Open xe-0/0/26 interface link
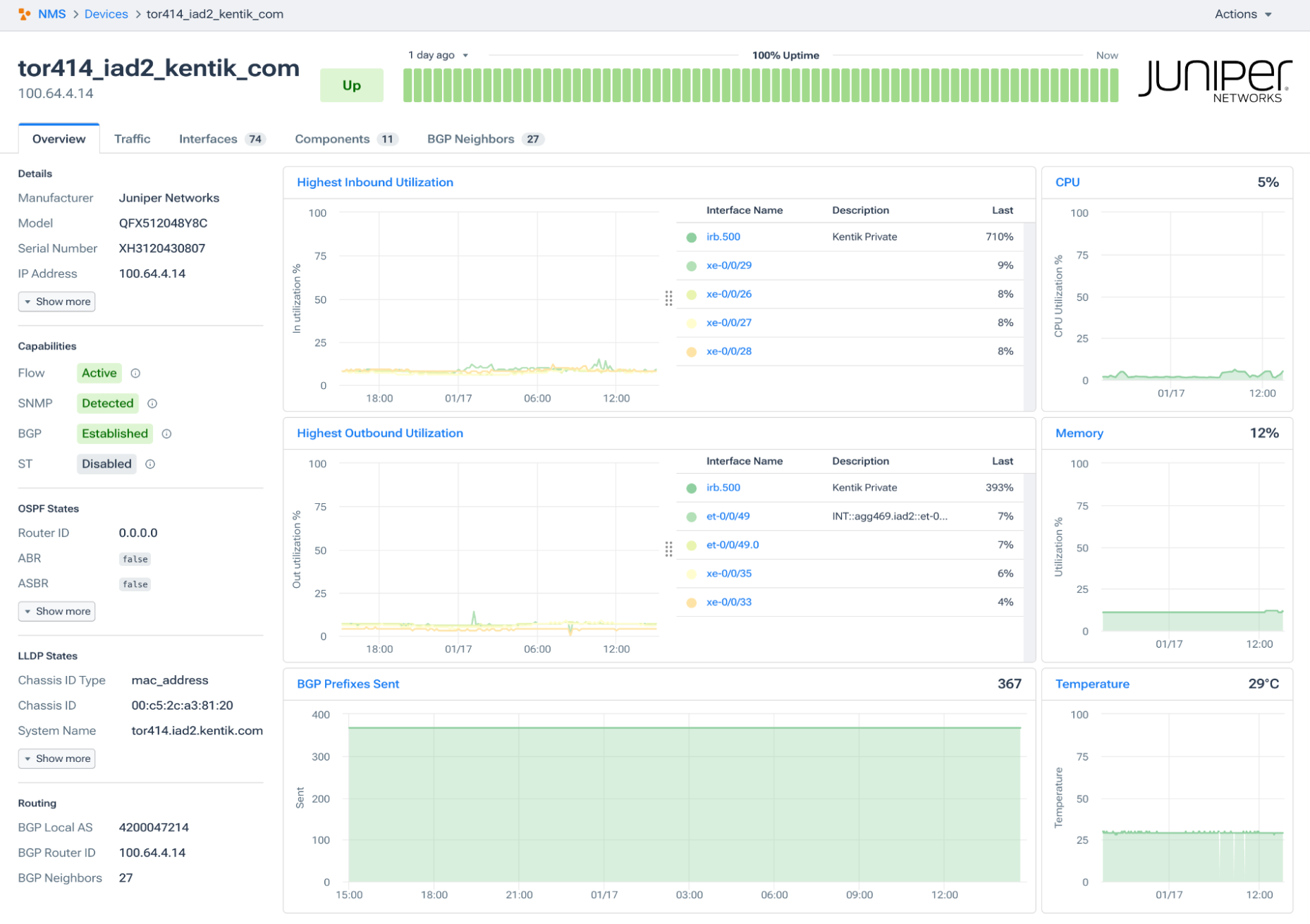Viewport: 1310px width, 924px height. [x=729, y=295]
